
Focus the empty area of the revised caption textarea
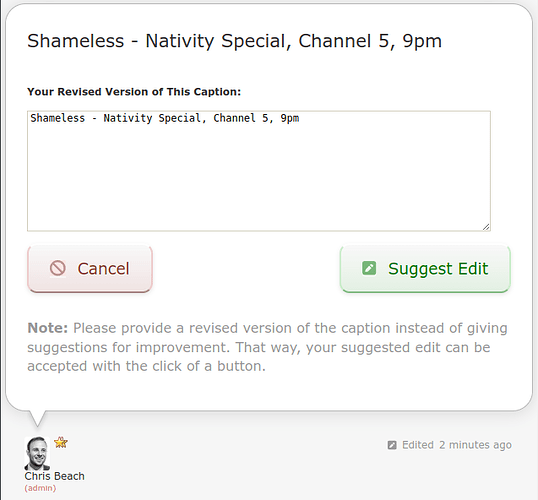pos(259,178)
